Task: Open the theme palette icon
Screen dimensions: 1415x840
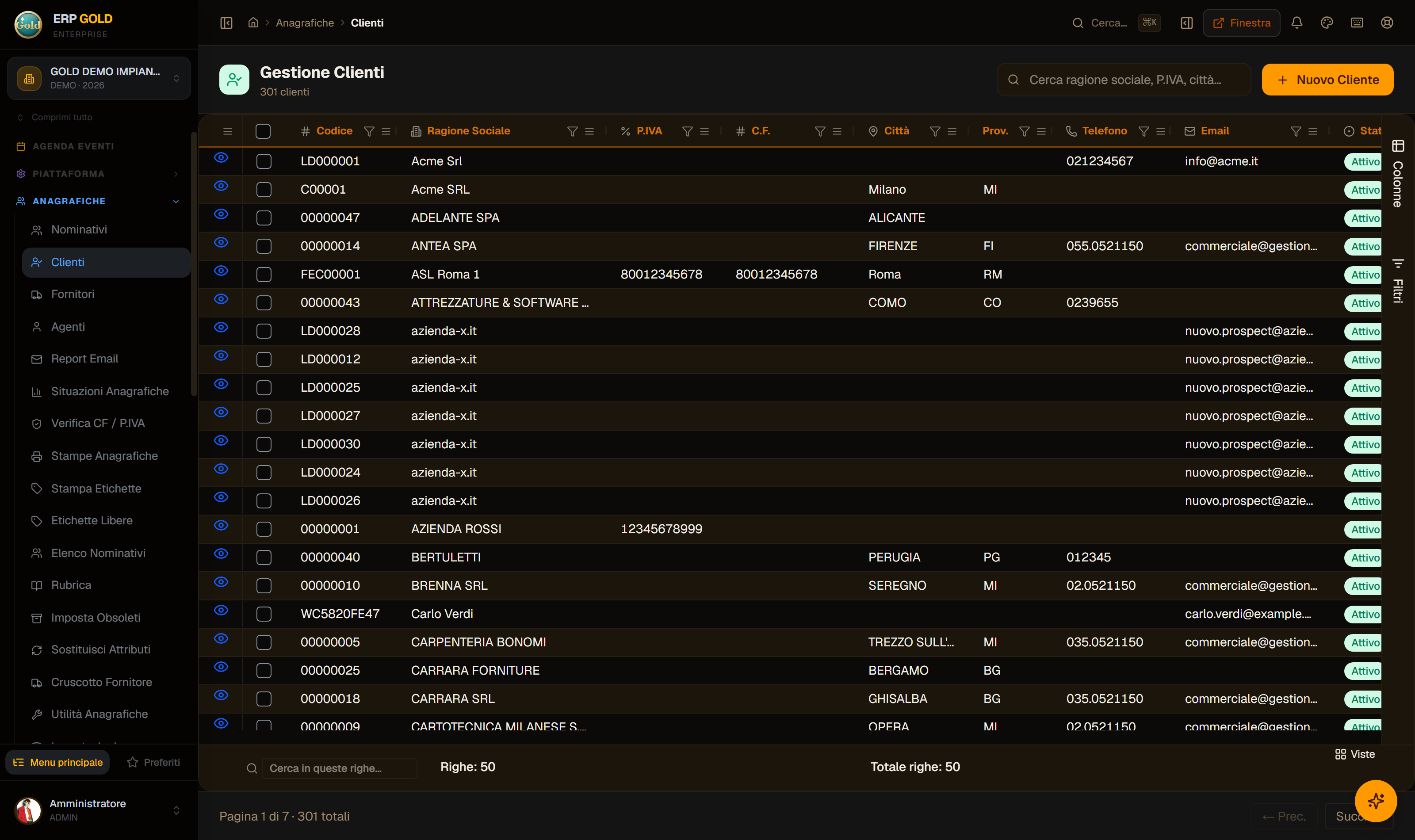Action: pyautogui.click(x=1327, y=23)
